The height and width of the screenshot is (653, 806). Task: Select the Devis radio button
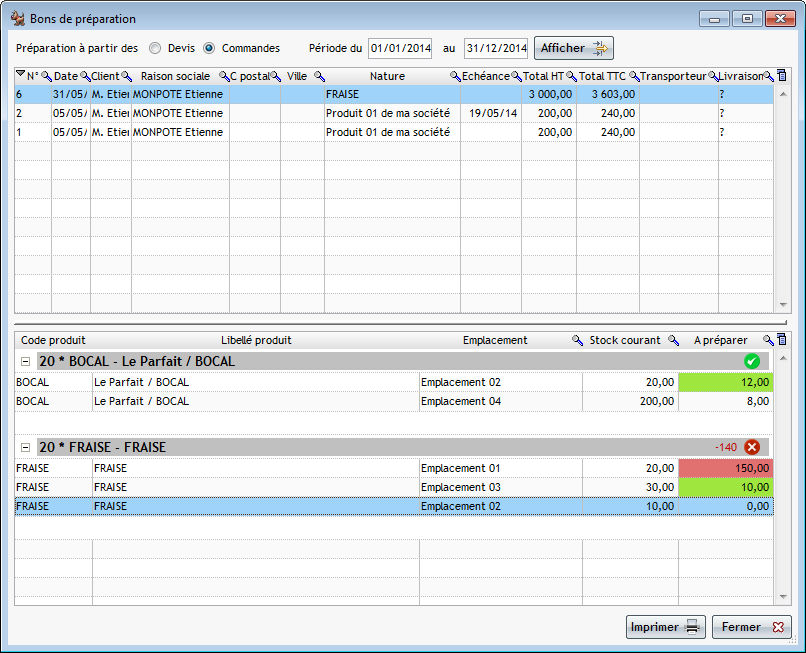click(x=155, y=48)
